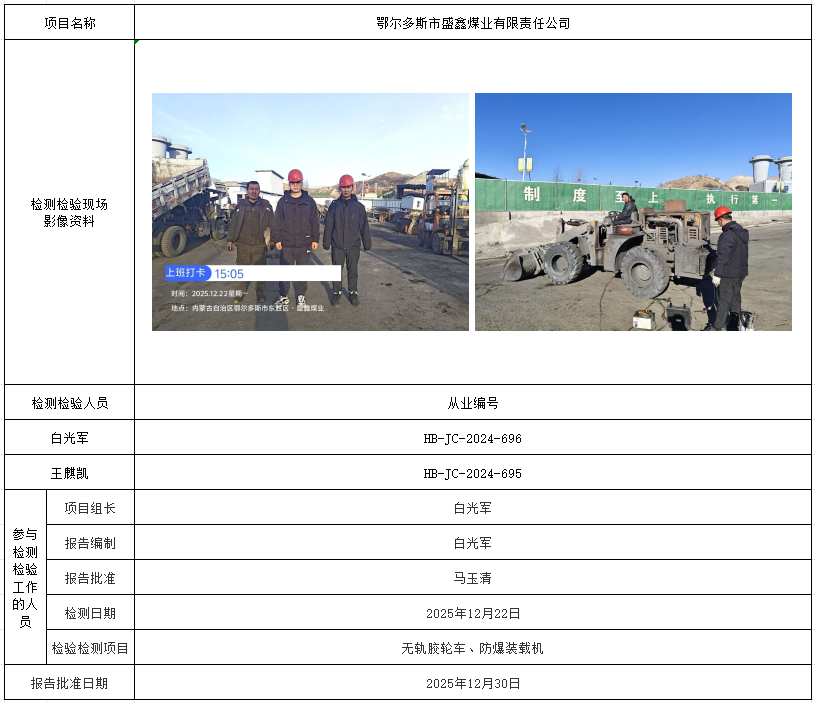The width and height of the screenshot is (815, 703).
Task: Select the 报告批准日期 label cell
Action: [69, 683]
